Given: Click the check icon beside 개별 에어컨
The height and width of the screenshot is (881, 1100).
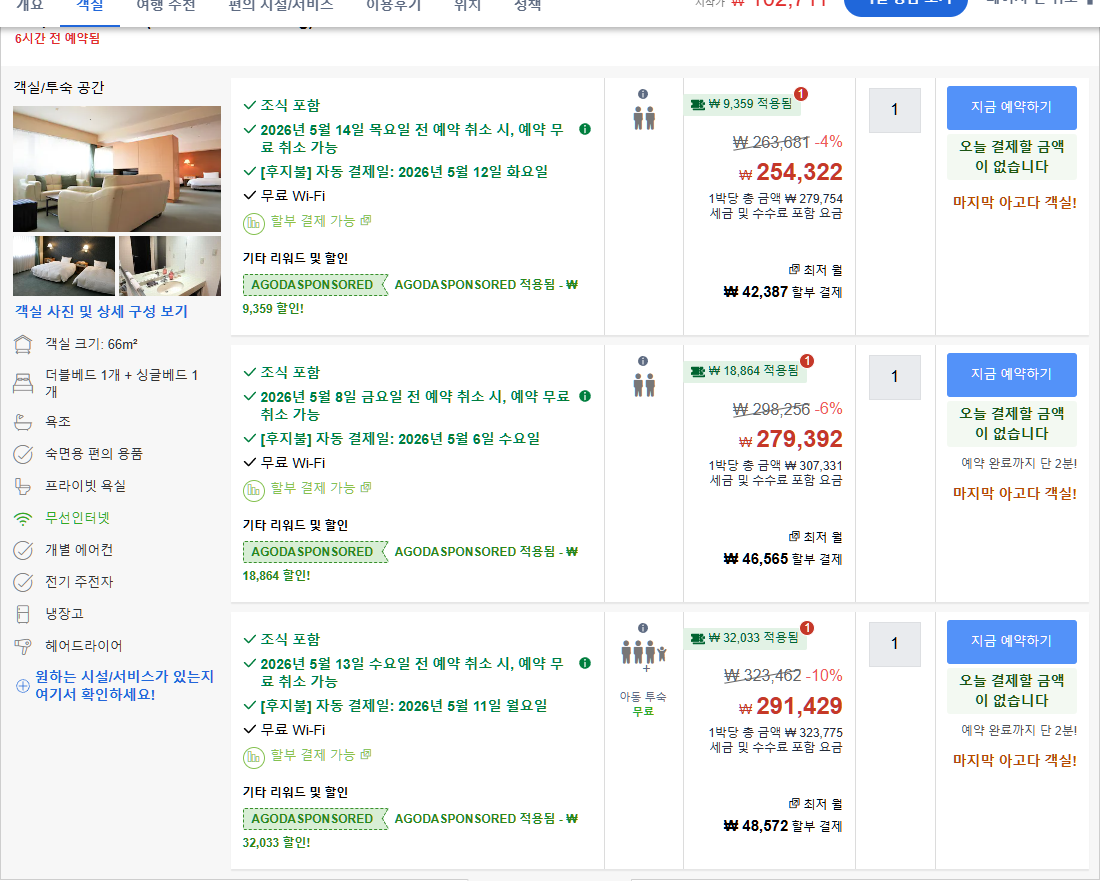Looking at the screenshot, I should (x=23, y=550).
